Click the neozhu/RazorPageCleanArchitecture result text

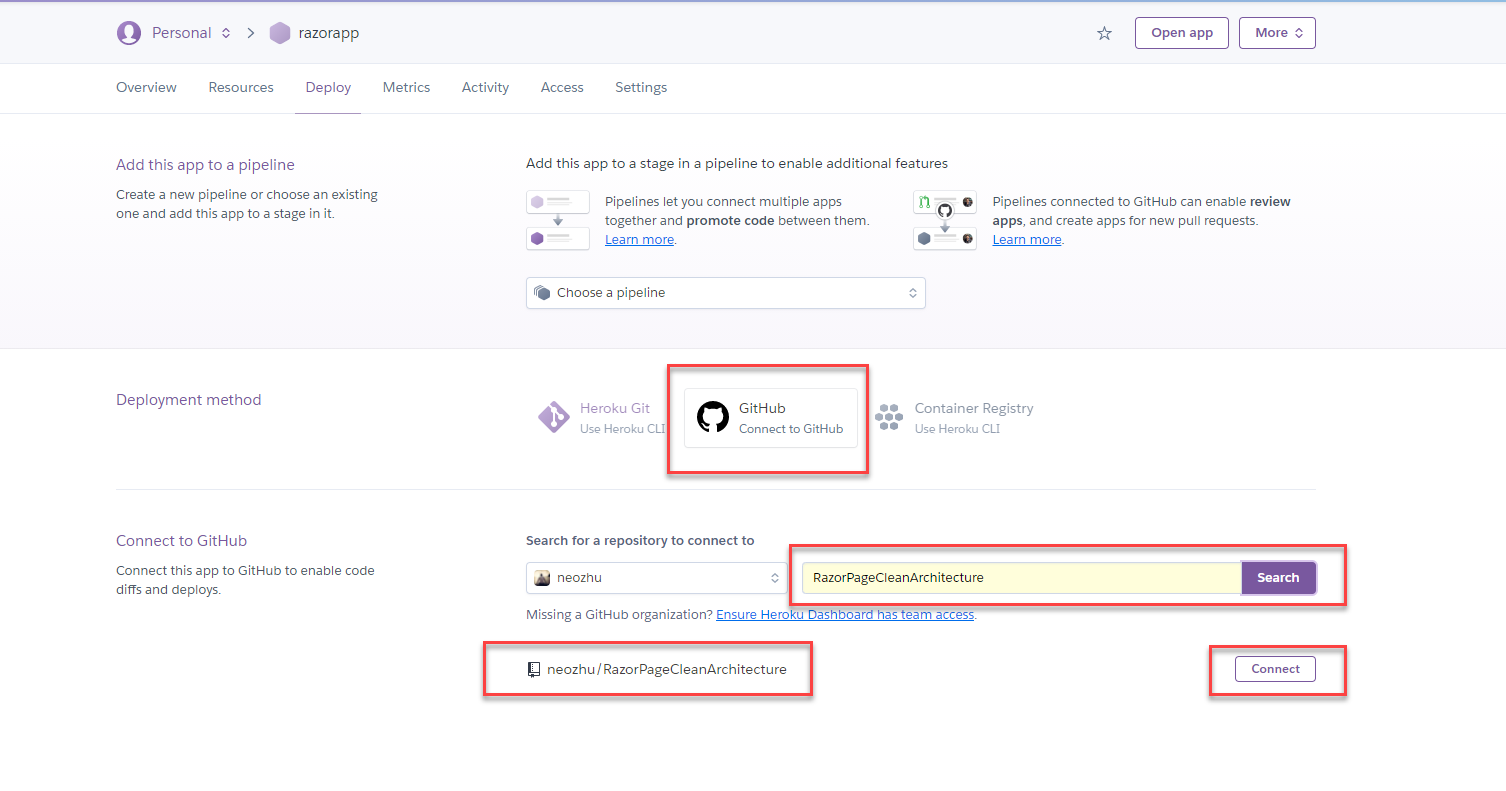(x=667, y=669)
